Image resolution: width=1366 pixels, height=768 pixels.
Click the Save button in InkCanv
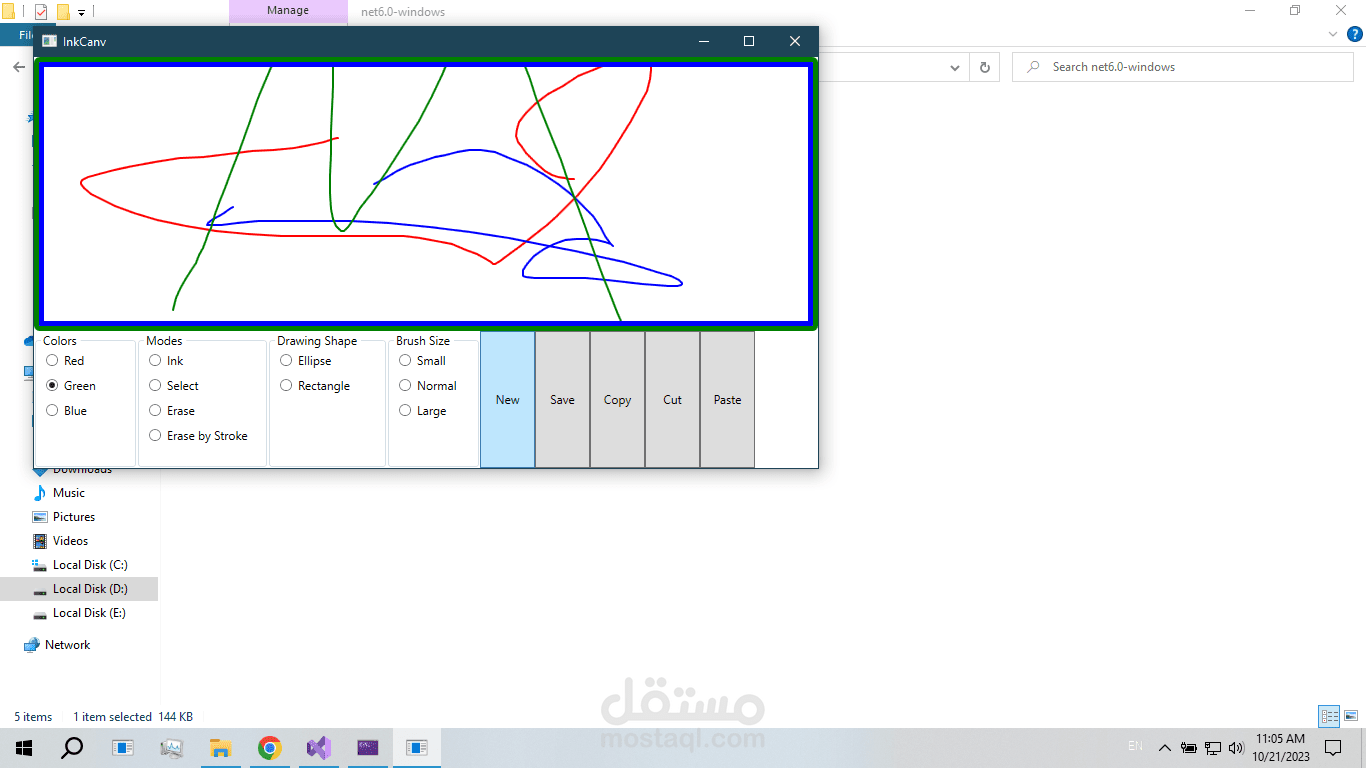563,400
